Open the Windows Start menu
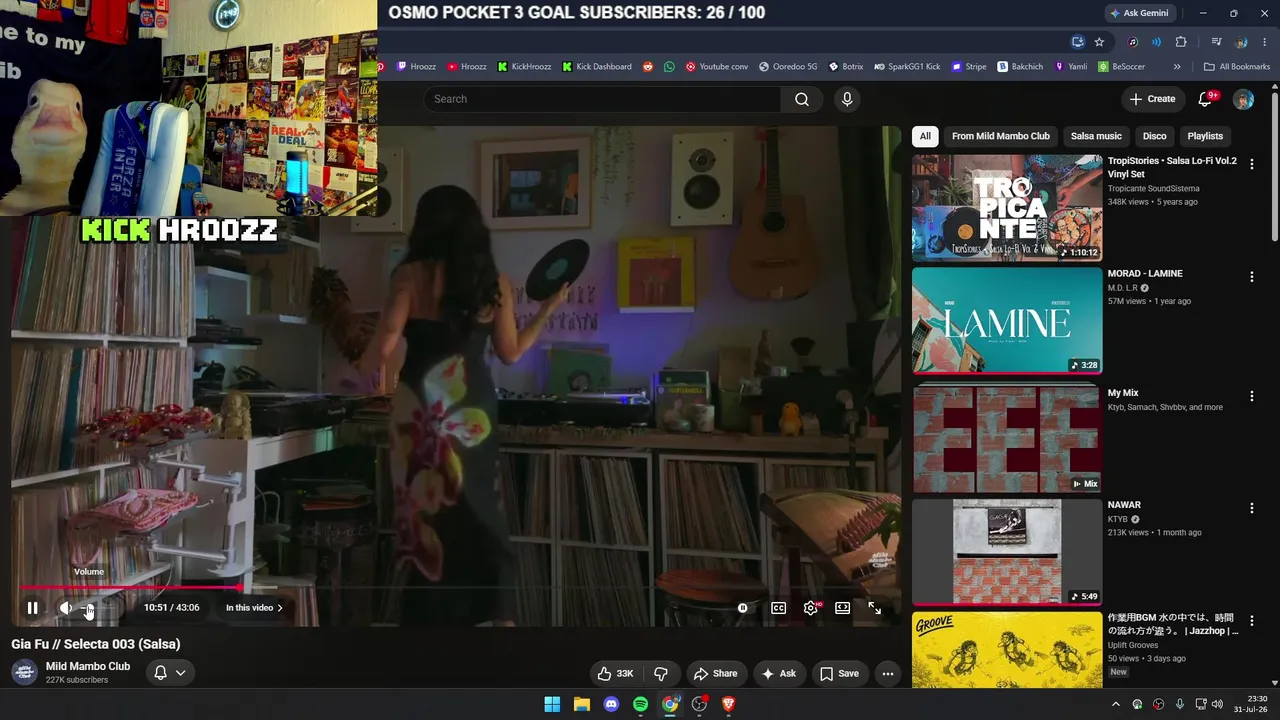 [x=552, y=704]
